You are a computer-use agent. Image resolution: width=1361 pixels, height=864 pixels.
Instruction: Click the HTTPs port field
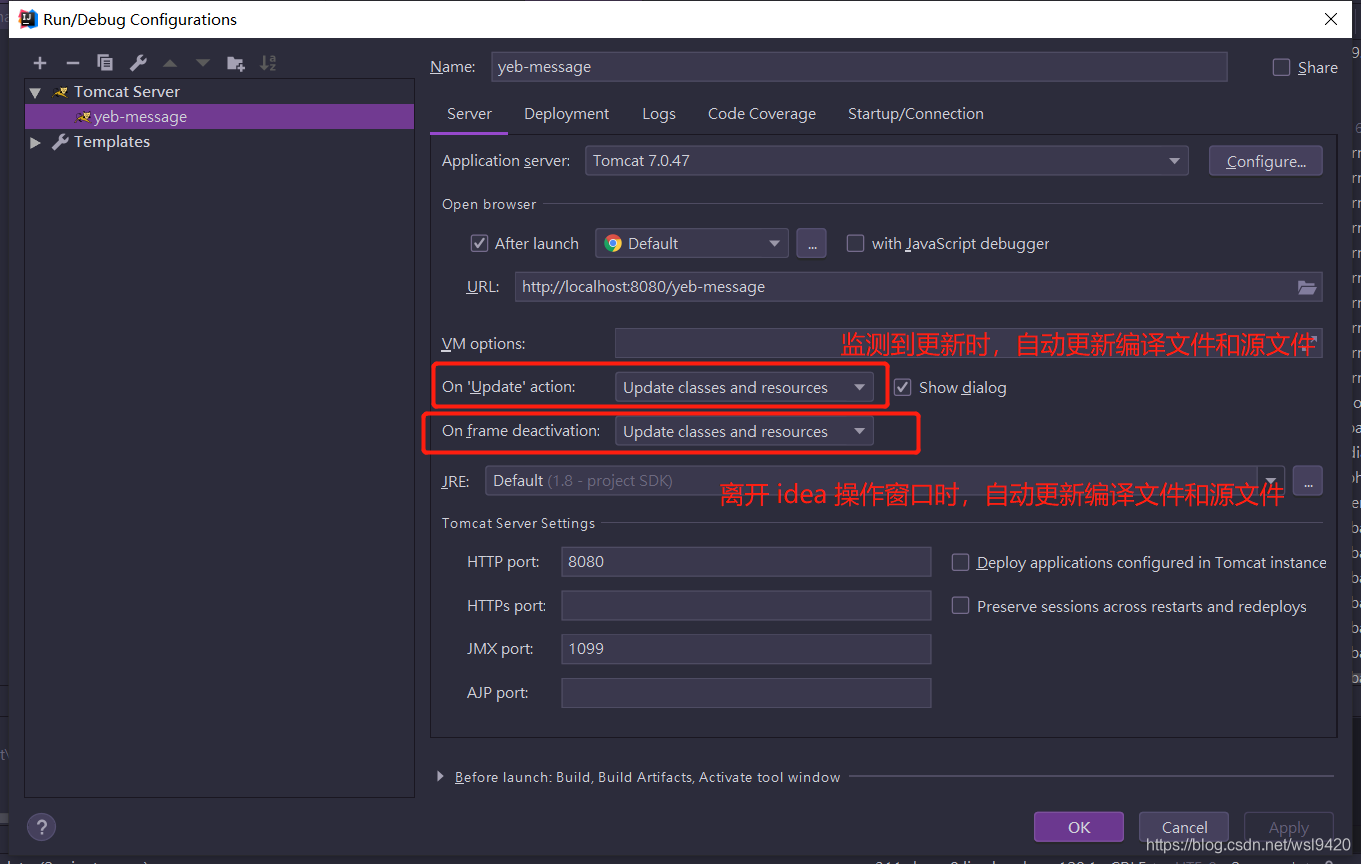click(746, 606)
